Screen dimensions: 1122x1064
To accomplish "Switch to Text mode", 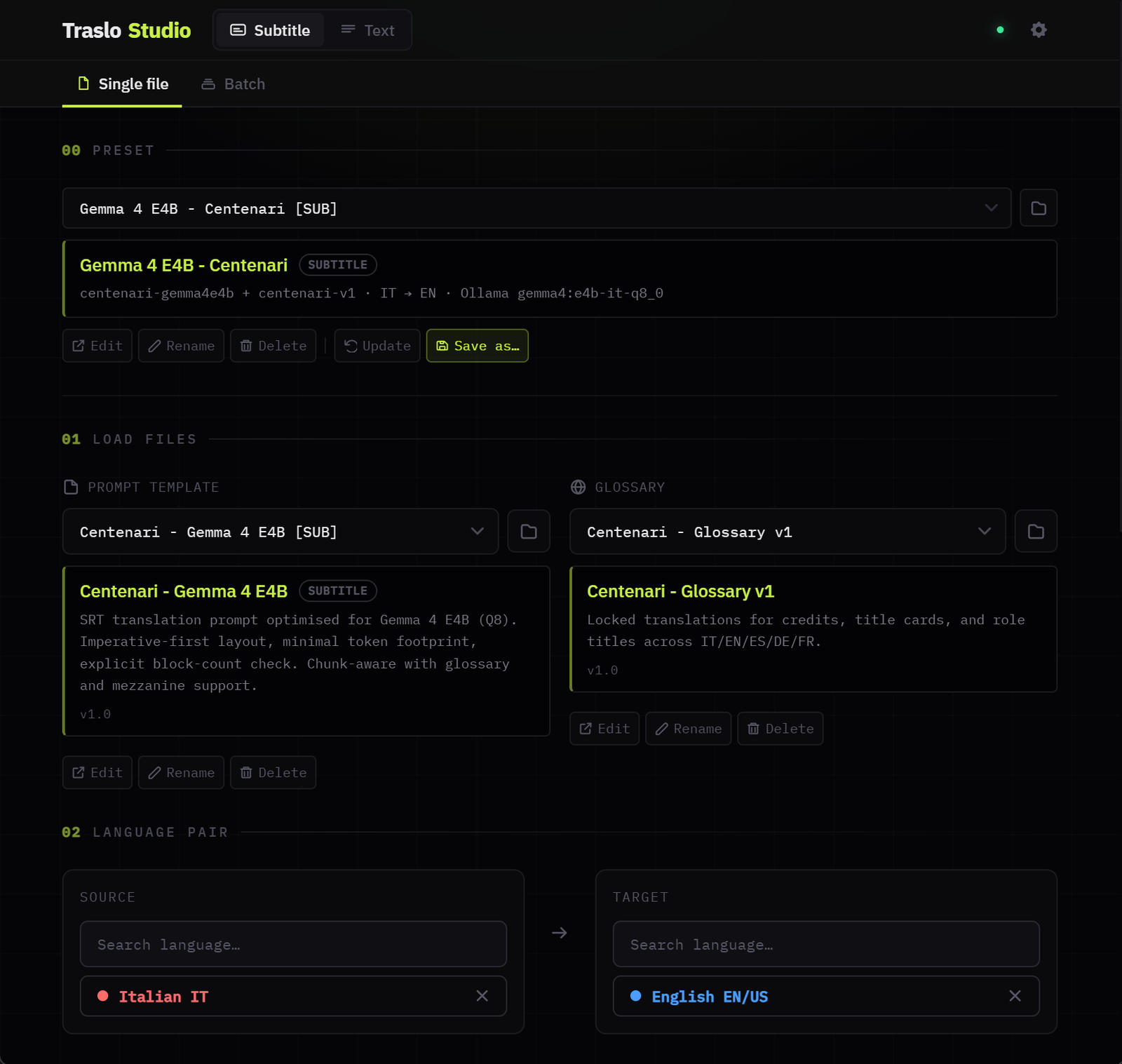I will pos(367,30).
